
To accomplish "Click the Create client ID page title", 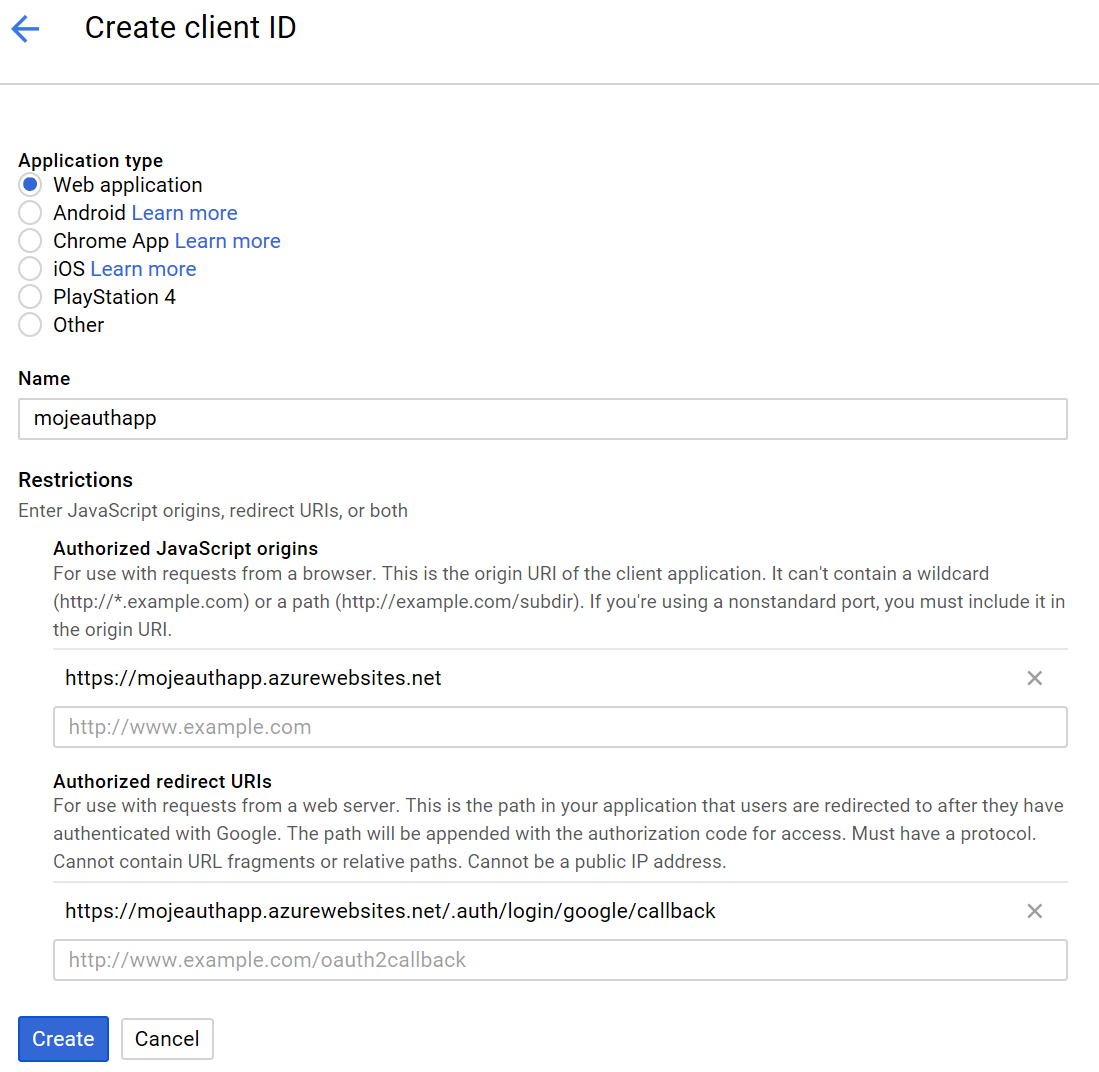I will pyautogui.click(x=191, y=28).
